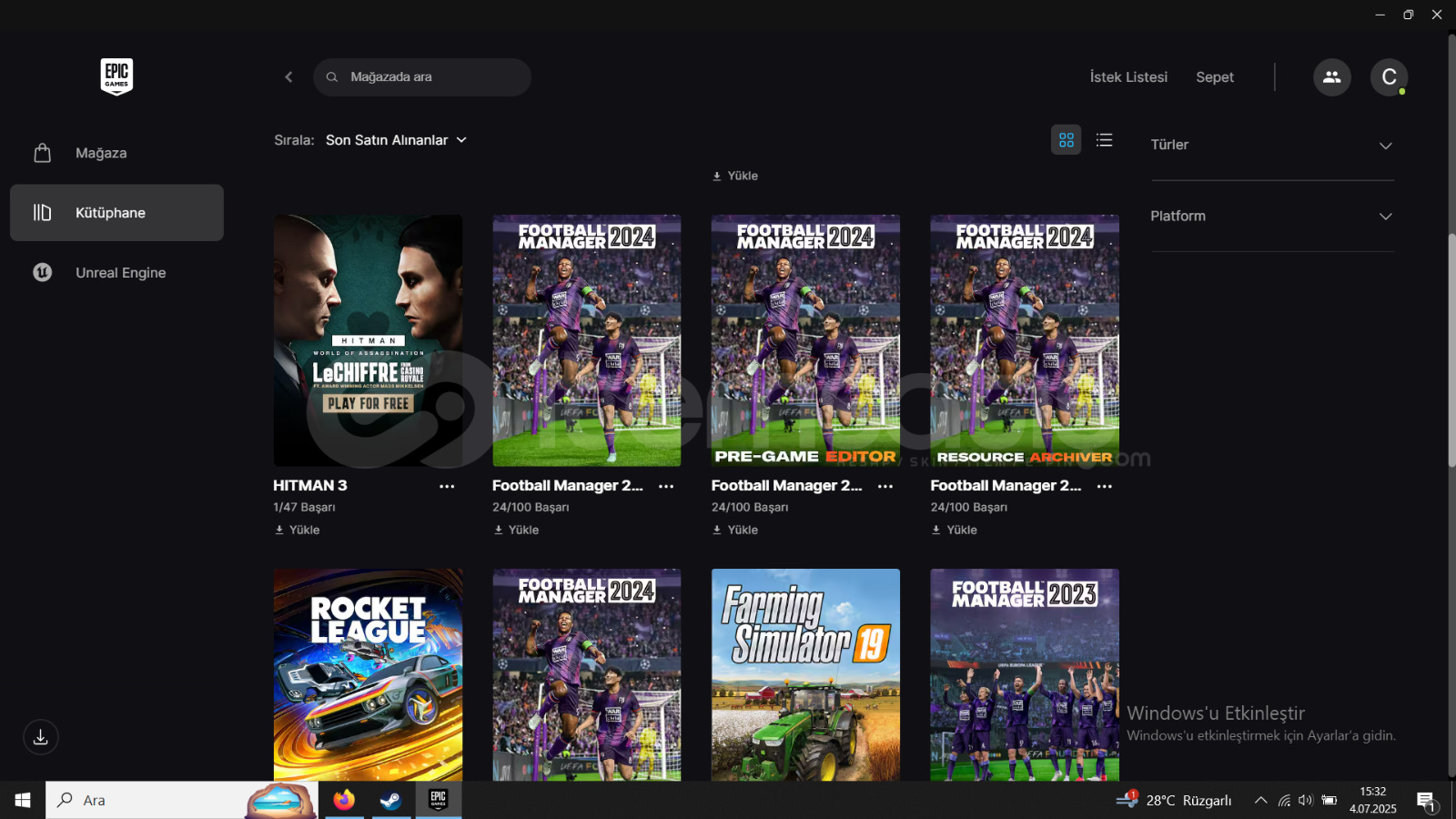Open Rocket League cover thumbnail
Screen dimensions: 1456x819
pyautogui.click(x=368, y=674)
